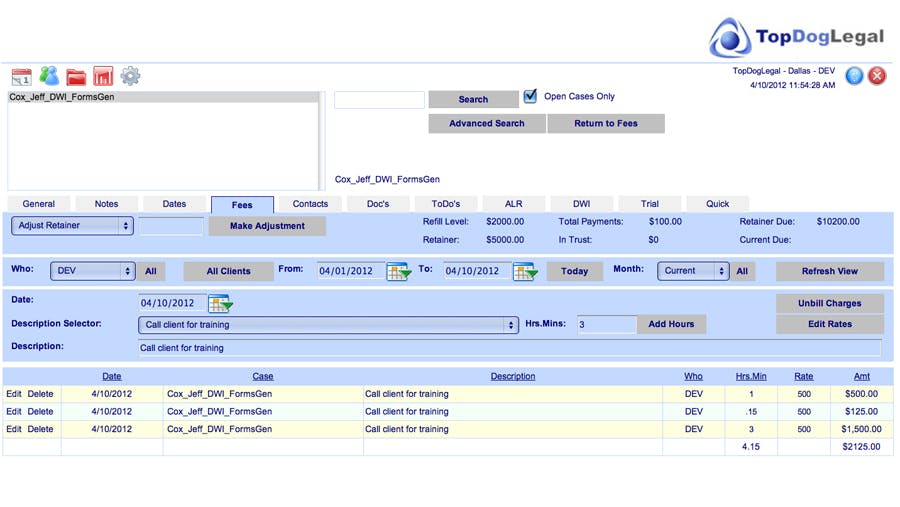Switch to the Notes tab
Viewport: 900px width, 507px height.
pyautogui.click(x=106, y=204)
